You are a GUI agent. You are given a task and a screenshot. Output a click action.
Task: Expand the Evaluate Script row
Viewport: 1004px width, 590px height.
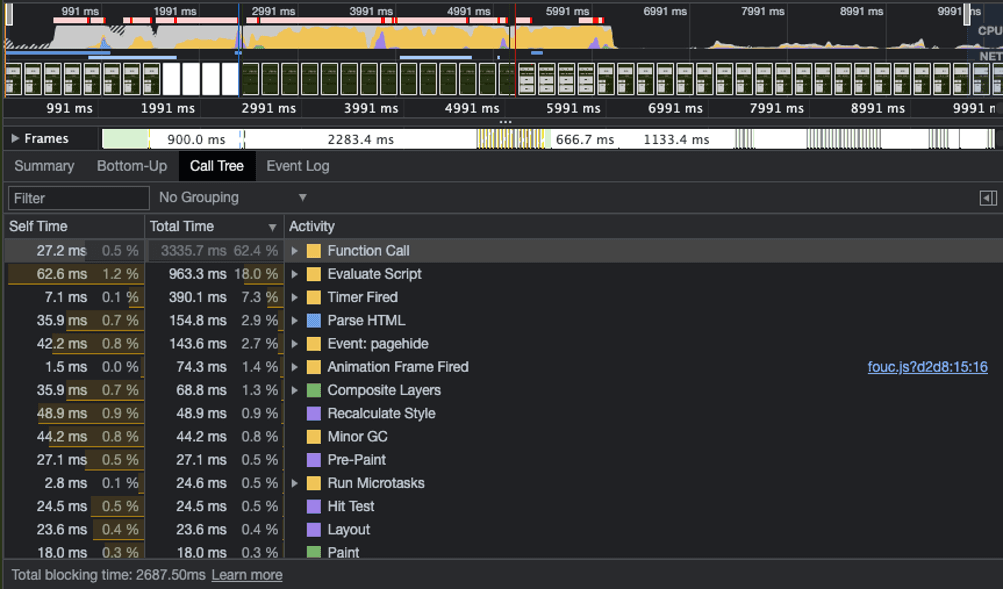point(295,274)
